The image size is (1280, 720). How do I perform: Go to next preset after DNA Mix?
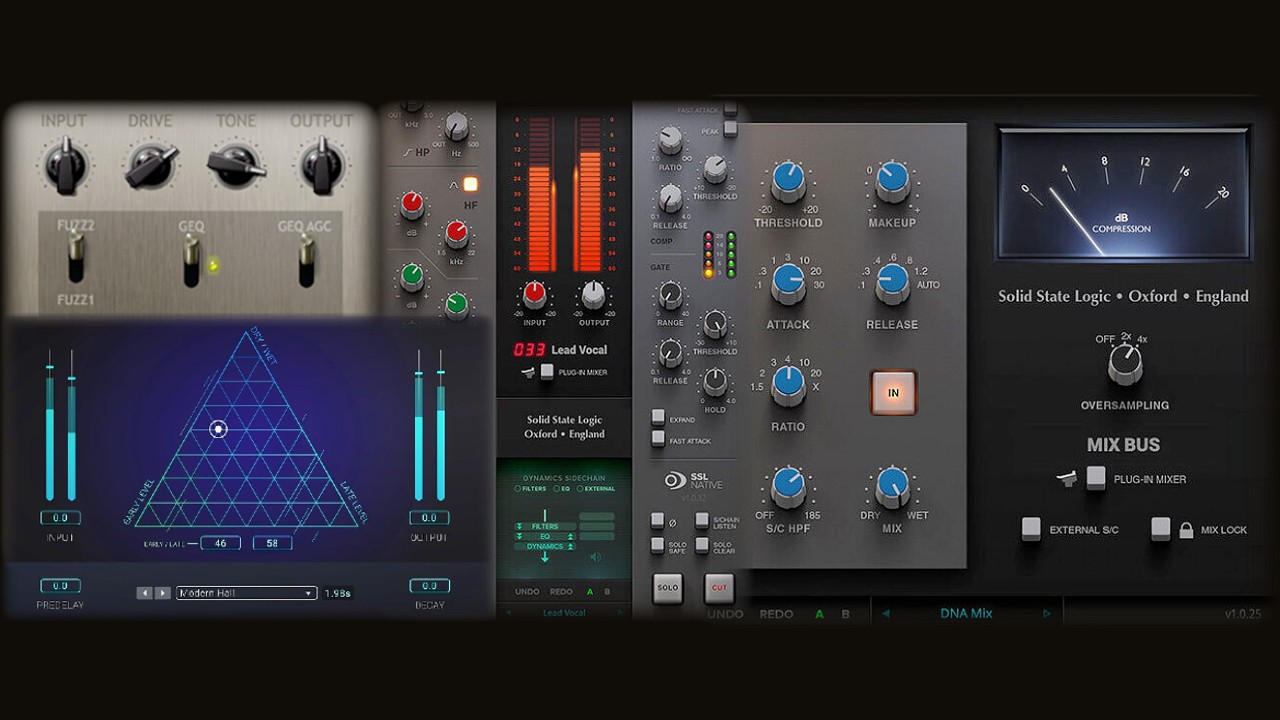tap(1047, 613)
